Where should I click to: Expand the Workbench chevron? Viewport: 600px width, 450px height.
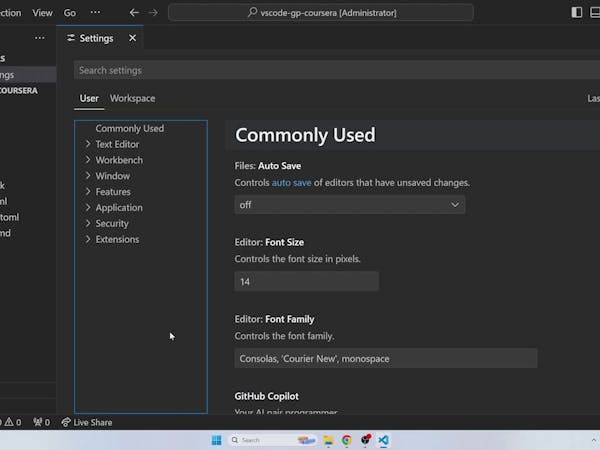click(x=88, y=160)
